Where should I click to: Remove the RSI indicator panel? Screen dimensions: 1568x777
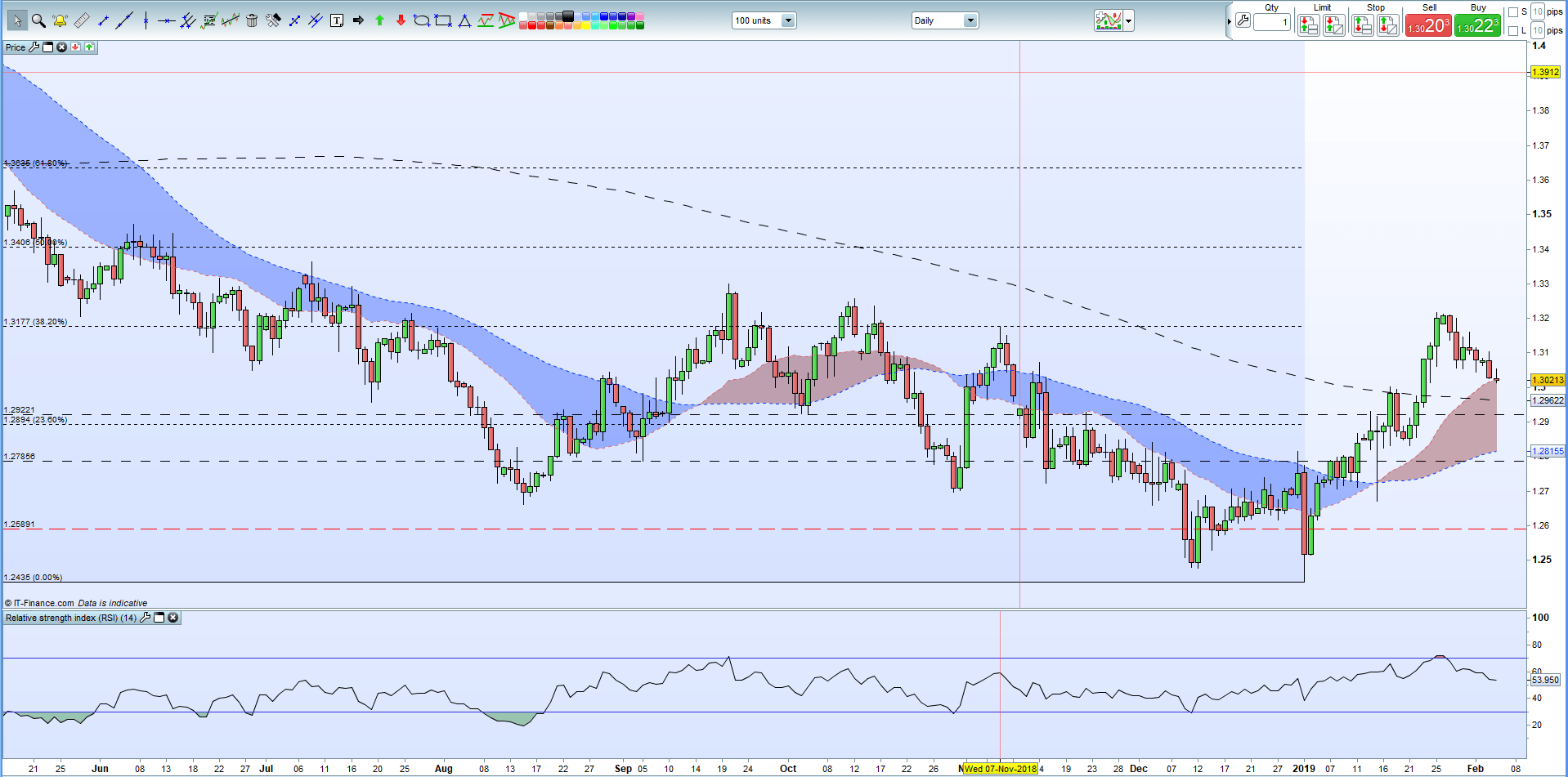tap(173, 618)
